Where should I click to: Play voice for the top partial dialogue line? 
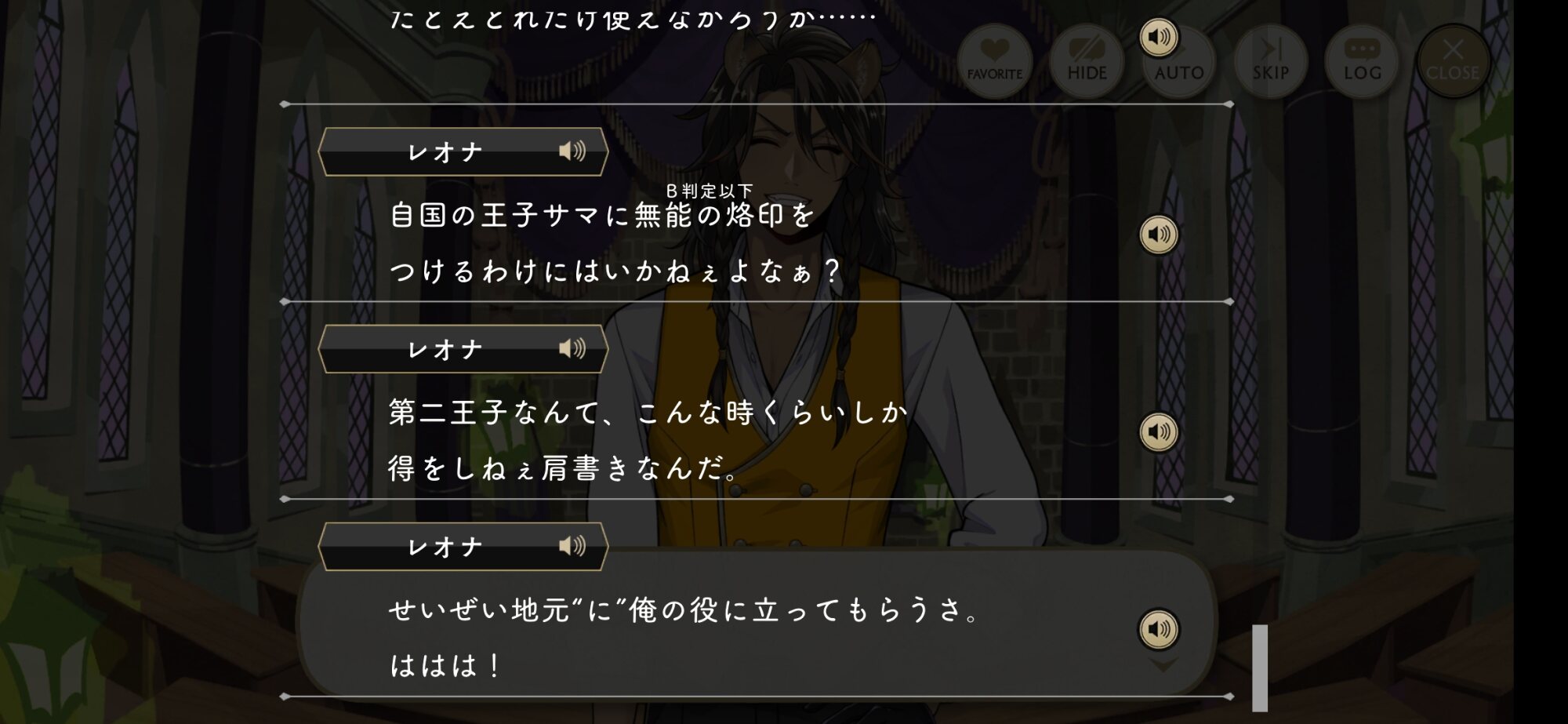click(x=1159, y=37)
